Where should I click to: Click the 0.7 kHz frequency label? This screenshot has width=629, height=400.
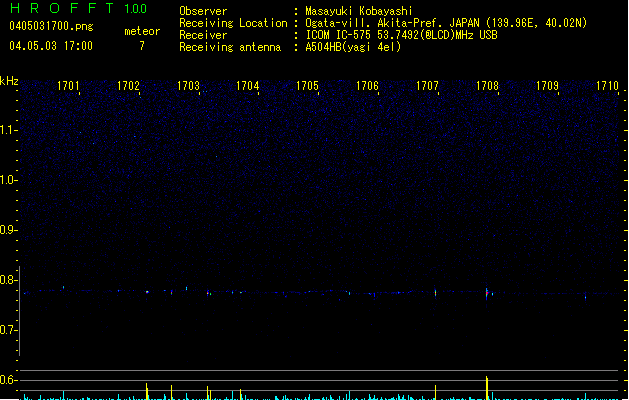7,330
